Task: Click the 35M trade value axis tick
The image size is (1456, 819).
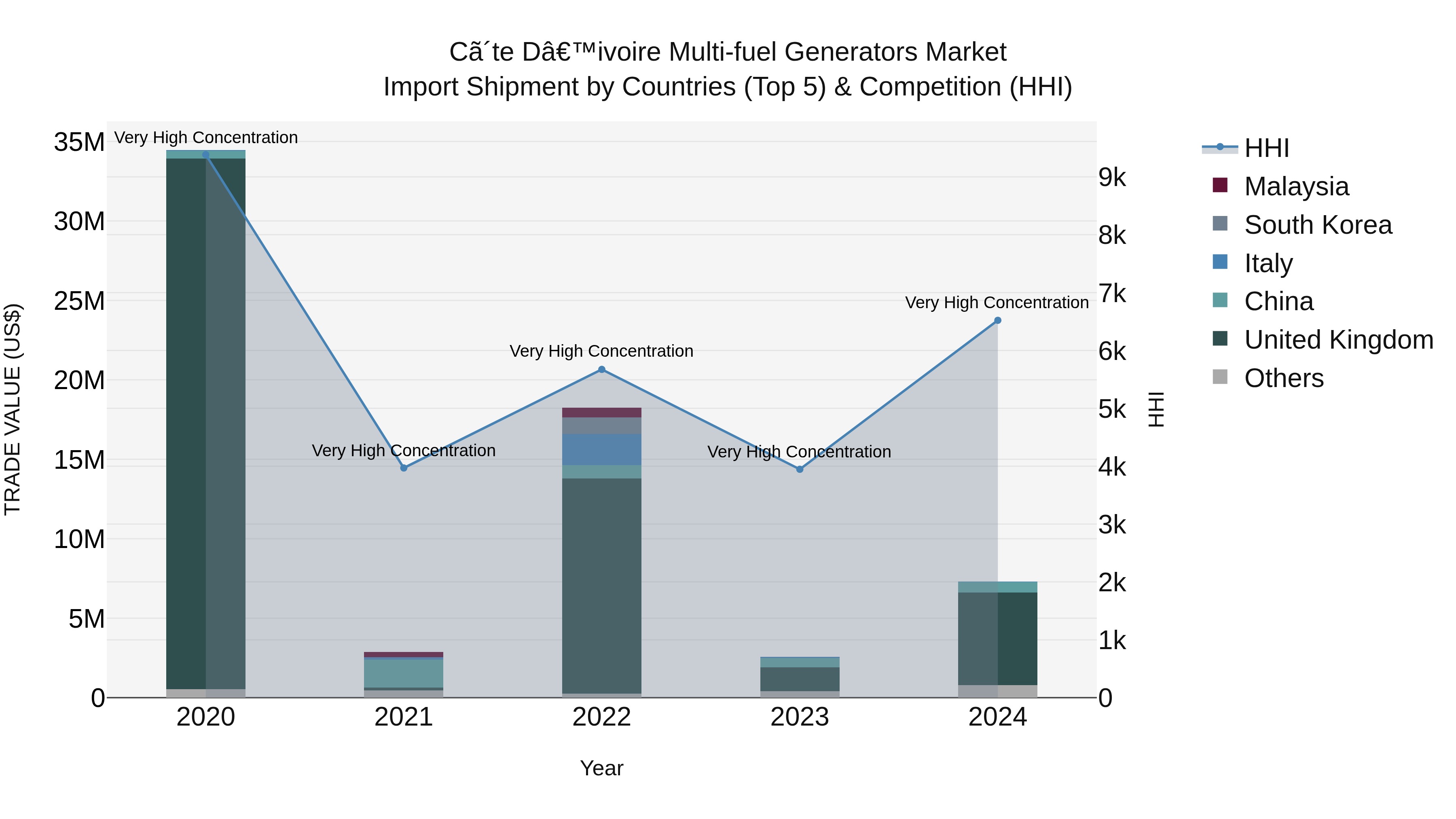Action: [x=79, y=142]
